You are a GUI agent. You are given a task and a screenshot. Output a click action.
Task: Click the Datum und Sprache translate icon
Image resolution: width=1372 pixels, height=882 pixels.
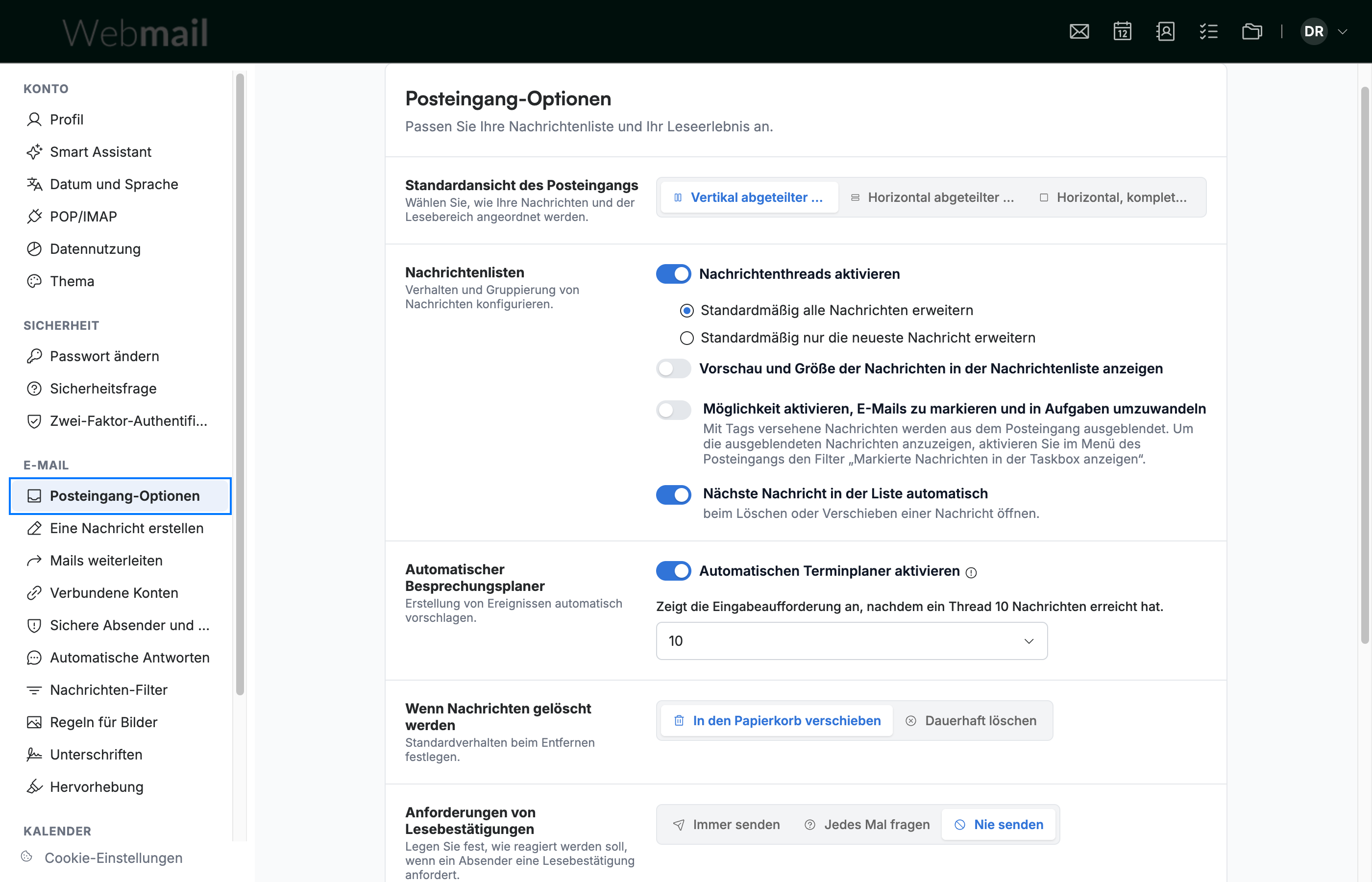[34, 184]
